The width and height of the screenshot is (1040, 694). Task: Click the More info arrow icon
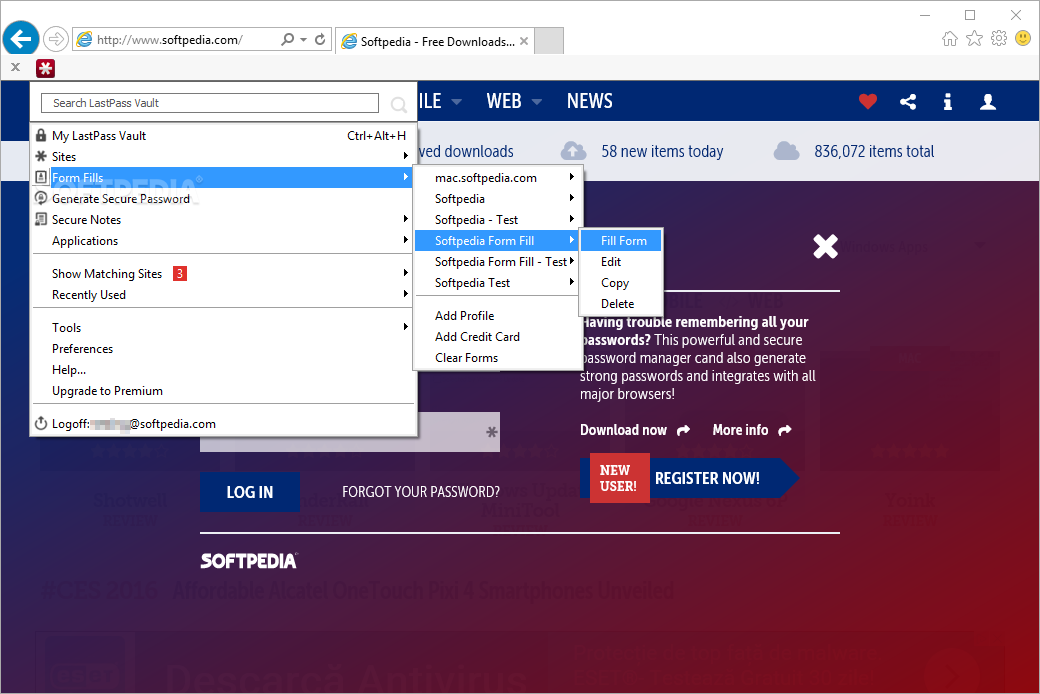(x=785, y=431)
